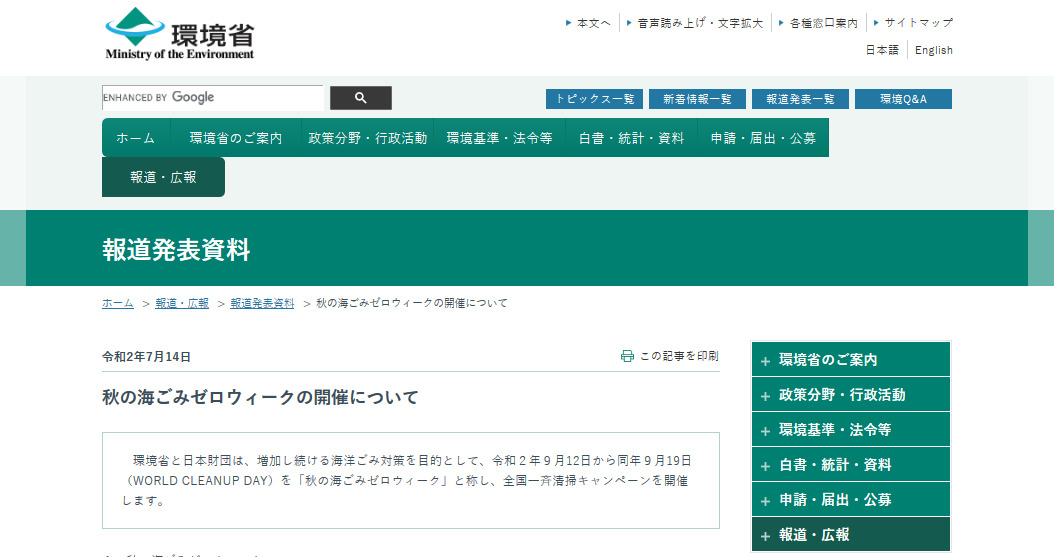Click the トピックス一覧 button
This screenshot has height=557, width=1054.
click(x=594, y=99)
